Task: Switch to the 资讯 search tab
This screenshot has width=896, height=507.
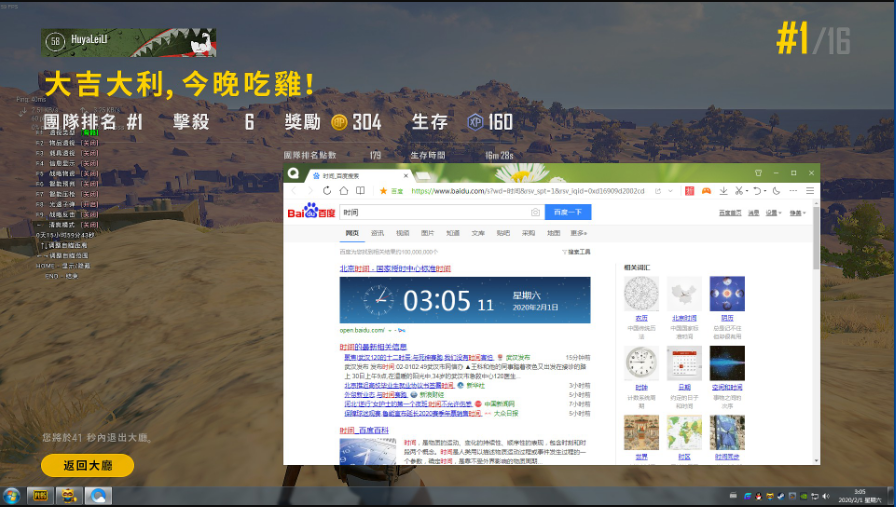Action: 377,233
